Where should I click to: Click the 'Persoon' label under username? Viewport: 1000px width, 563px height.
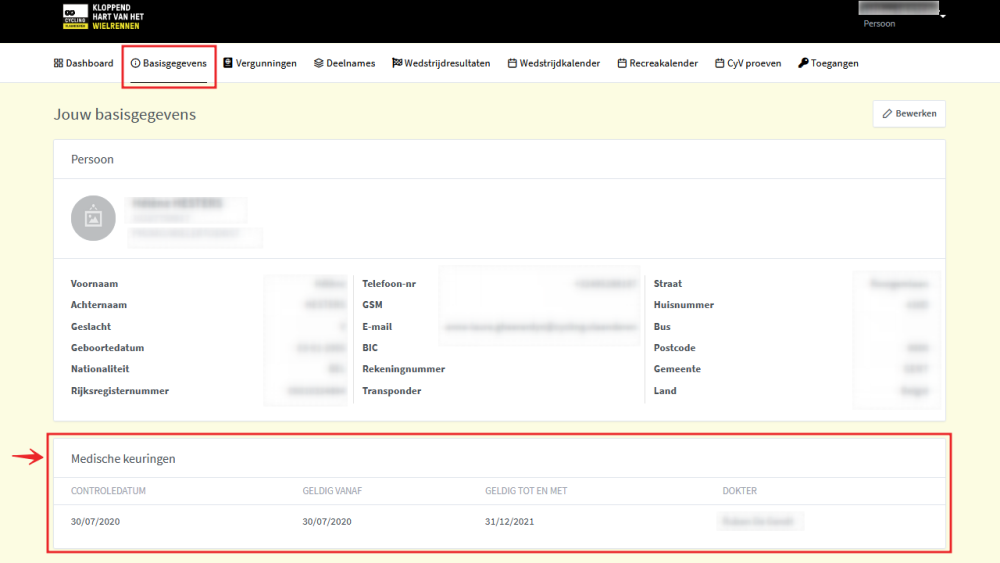[879, 24]
